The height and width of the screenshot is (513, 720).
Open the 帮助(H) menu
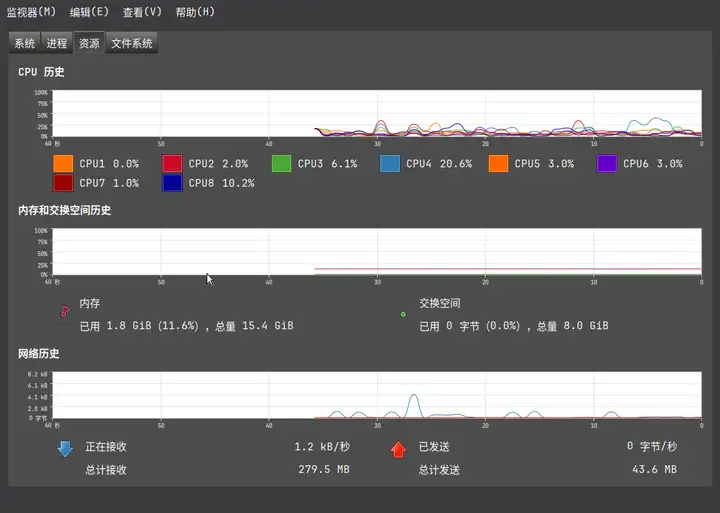(x=195, y=12)
